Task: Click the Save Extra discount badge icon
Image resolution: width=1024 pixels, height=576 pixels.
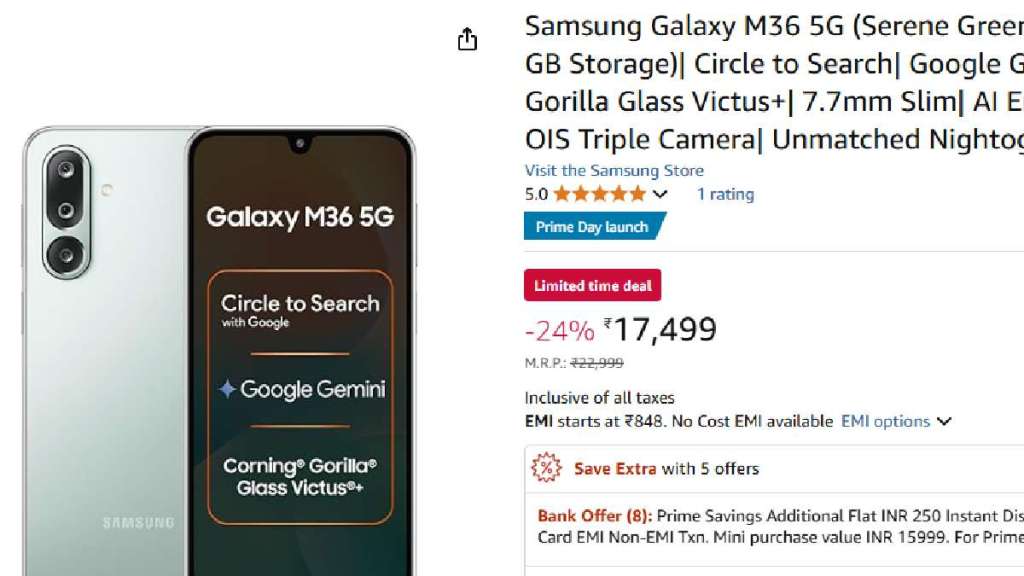Action: [x=546, y=468]
